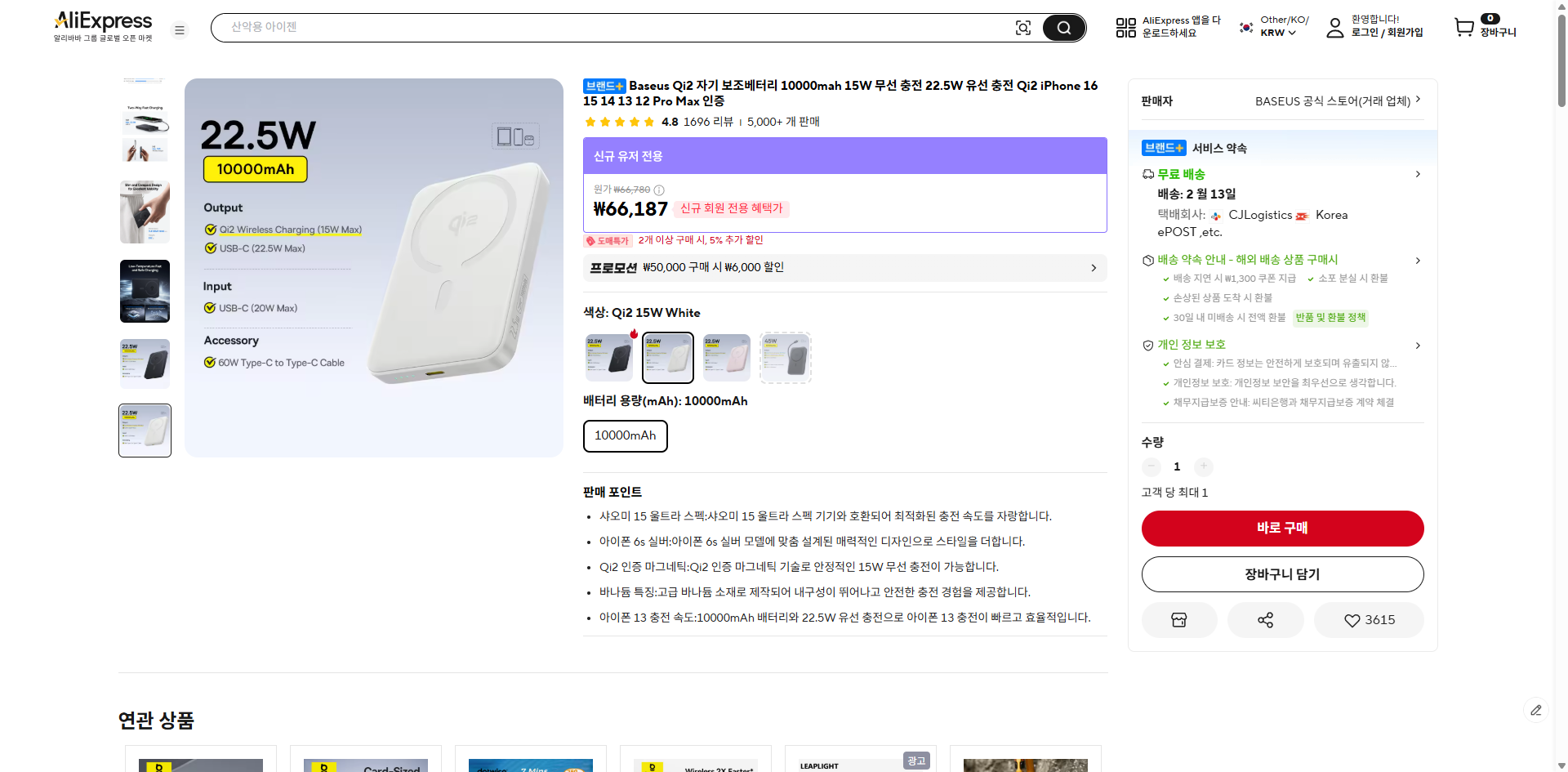Viewport: 1568px width, 772px height.
Task: Increase quantity with the plus stepper
Action: tap(1203, 466)
